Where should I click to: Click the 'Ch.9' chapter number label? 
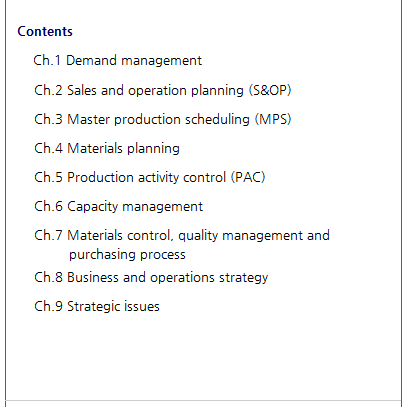(x=48, y=306)
